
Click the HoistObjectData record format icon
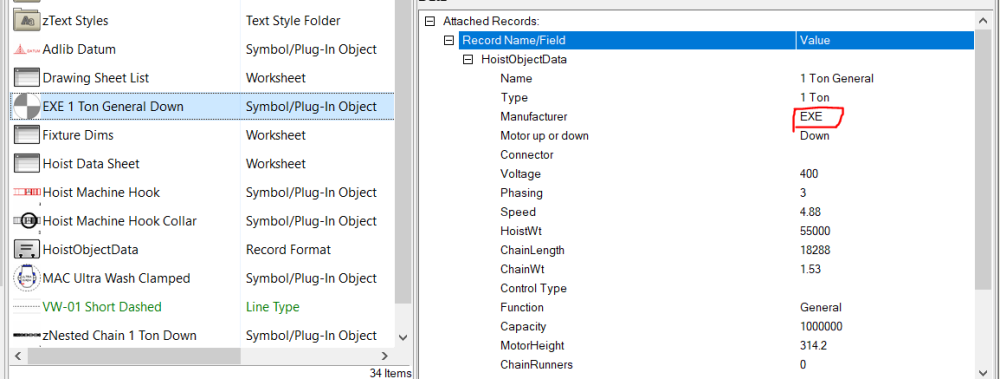point(27,249)
